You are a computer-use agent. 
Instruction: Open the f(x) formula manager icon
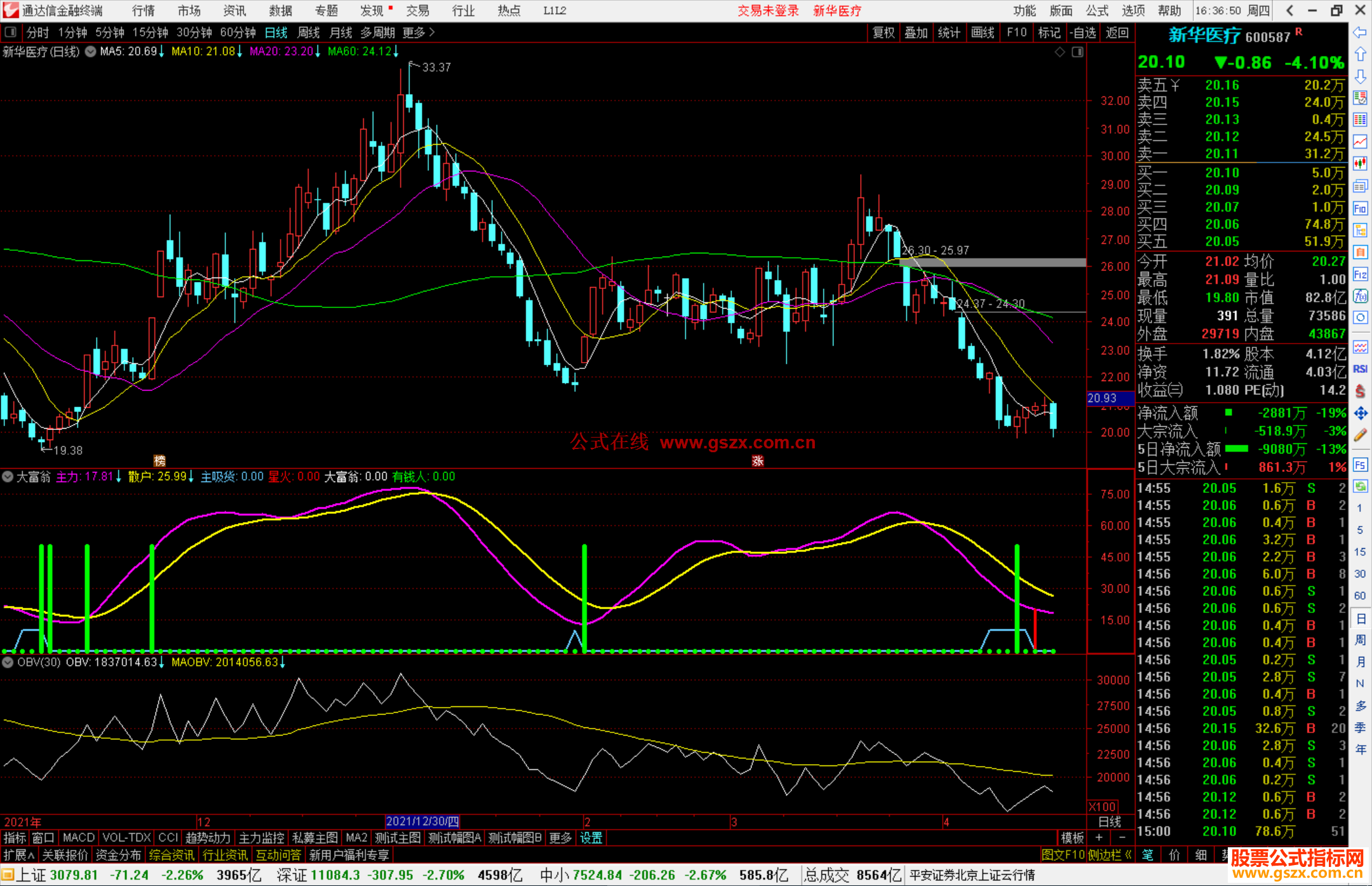point(1360,296)
